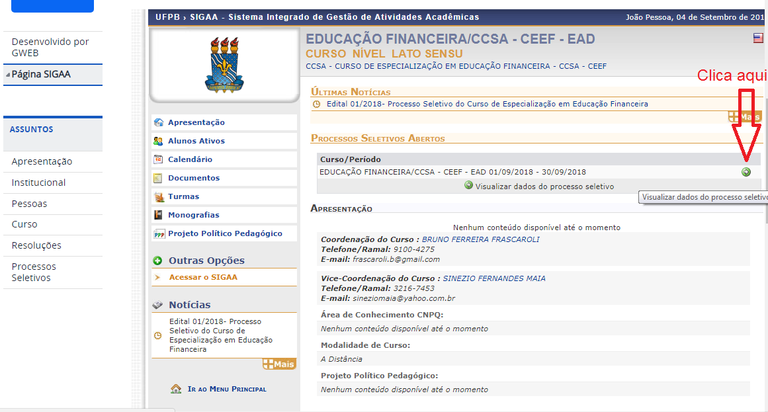The width and height of the screenshot is (768, 412).
Task: Click the green icon in the Visualizar dados legend
Action: click(469, 186)
